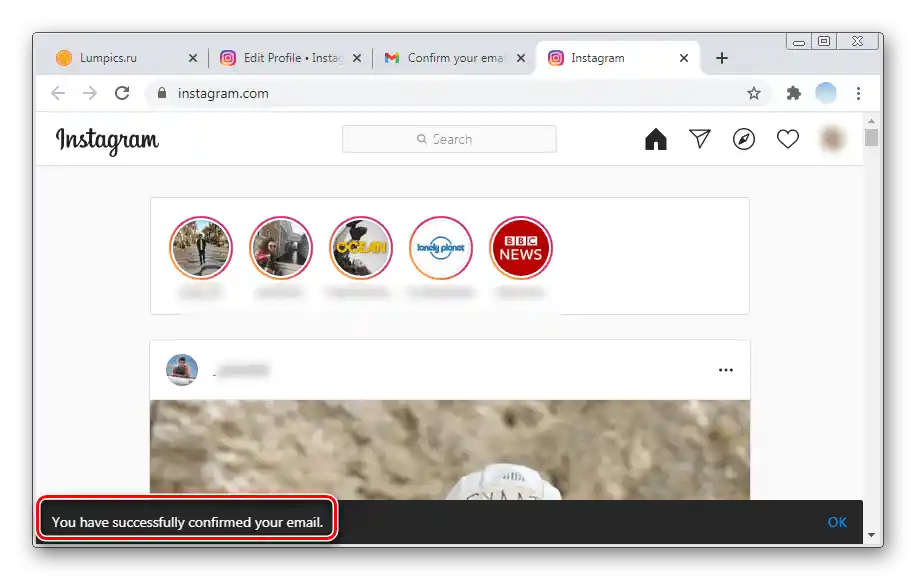Open a new browser tab
Screen dimensions: 916x580
pos(722,58)
